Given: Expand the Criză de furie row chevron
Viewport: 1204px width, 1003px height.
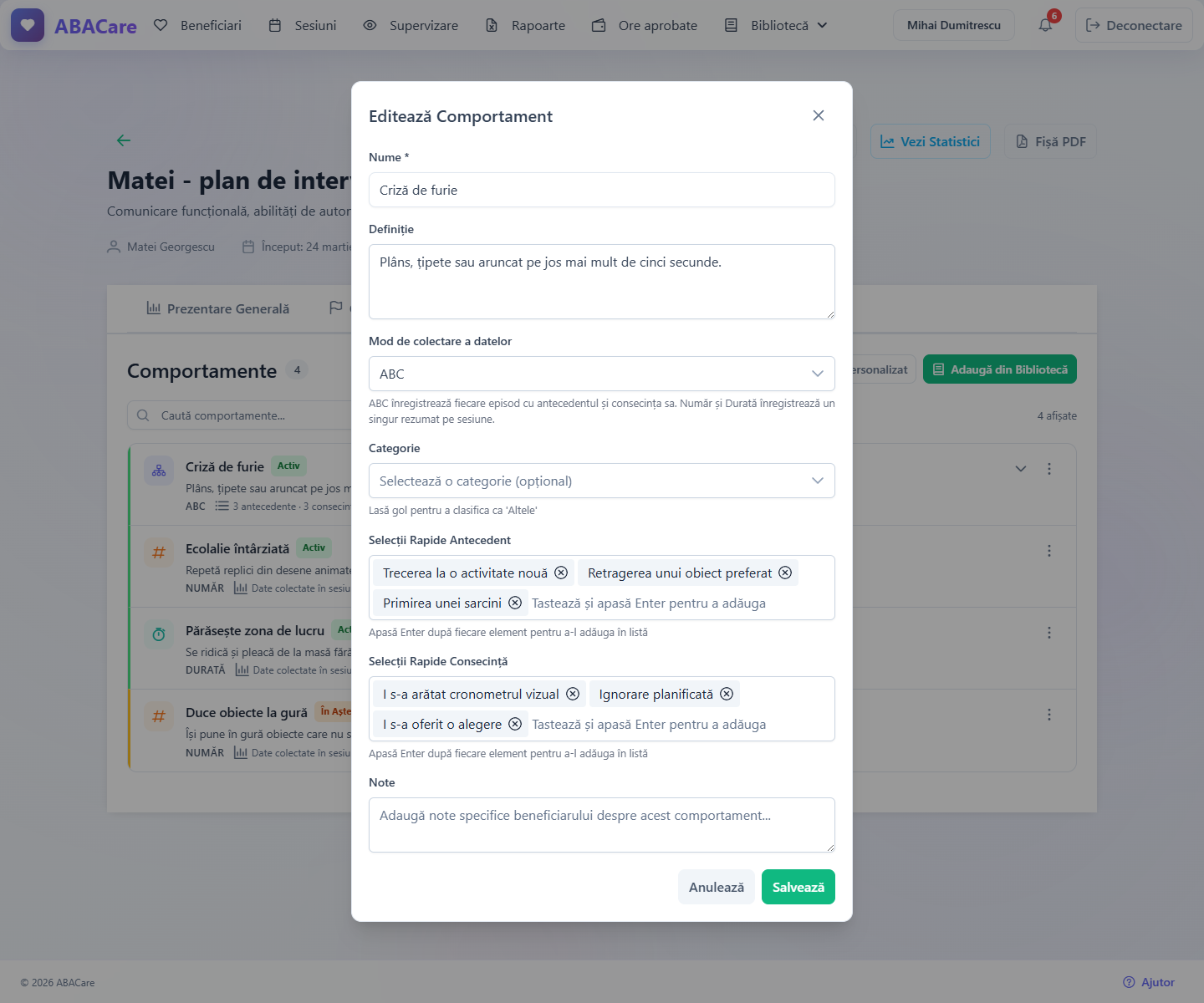Looking at the screenshot, I should [x=1021, y=469].
